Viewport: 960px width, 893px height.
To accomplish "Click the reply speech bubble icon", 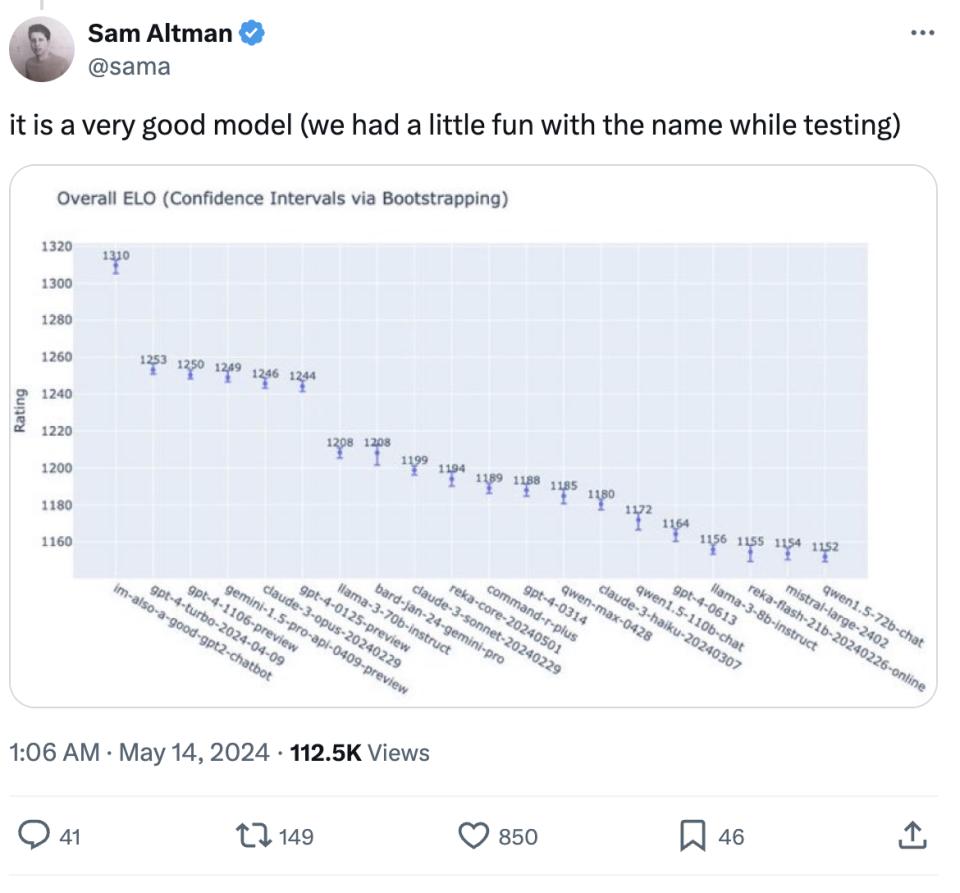I will (x=34, y=836).
